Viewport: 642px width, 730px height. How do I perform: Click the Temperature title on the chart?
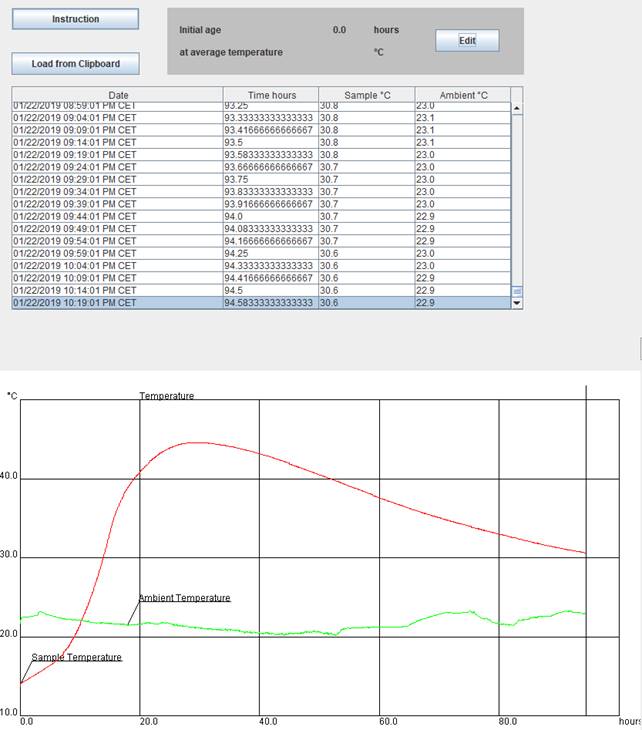point(167,396)
